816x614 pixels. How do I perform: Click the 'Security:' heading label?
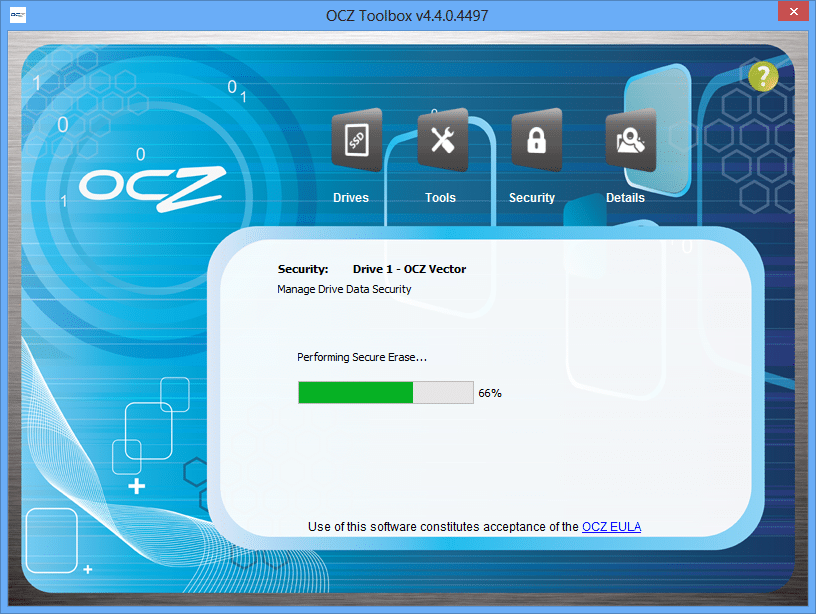[303, 269]
